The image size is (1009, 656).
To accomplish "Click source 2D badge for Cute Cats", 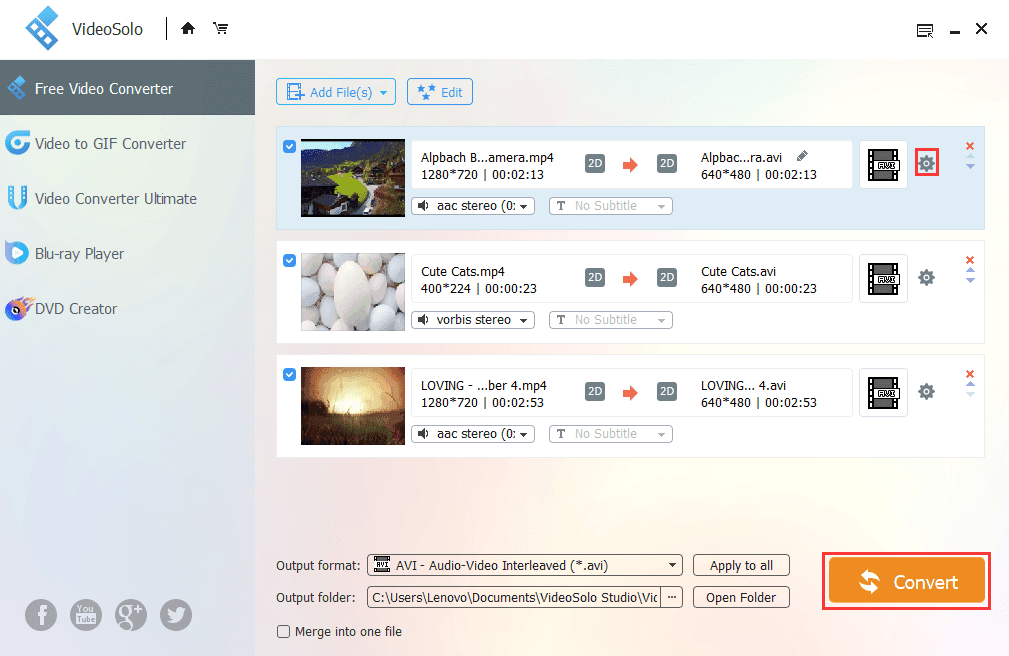I will pyautogui.click(x=595, y=277).
